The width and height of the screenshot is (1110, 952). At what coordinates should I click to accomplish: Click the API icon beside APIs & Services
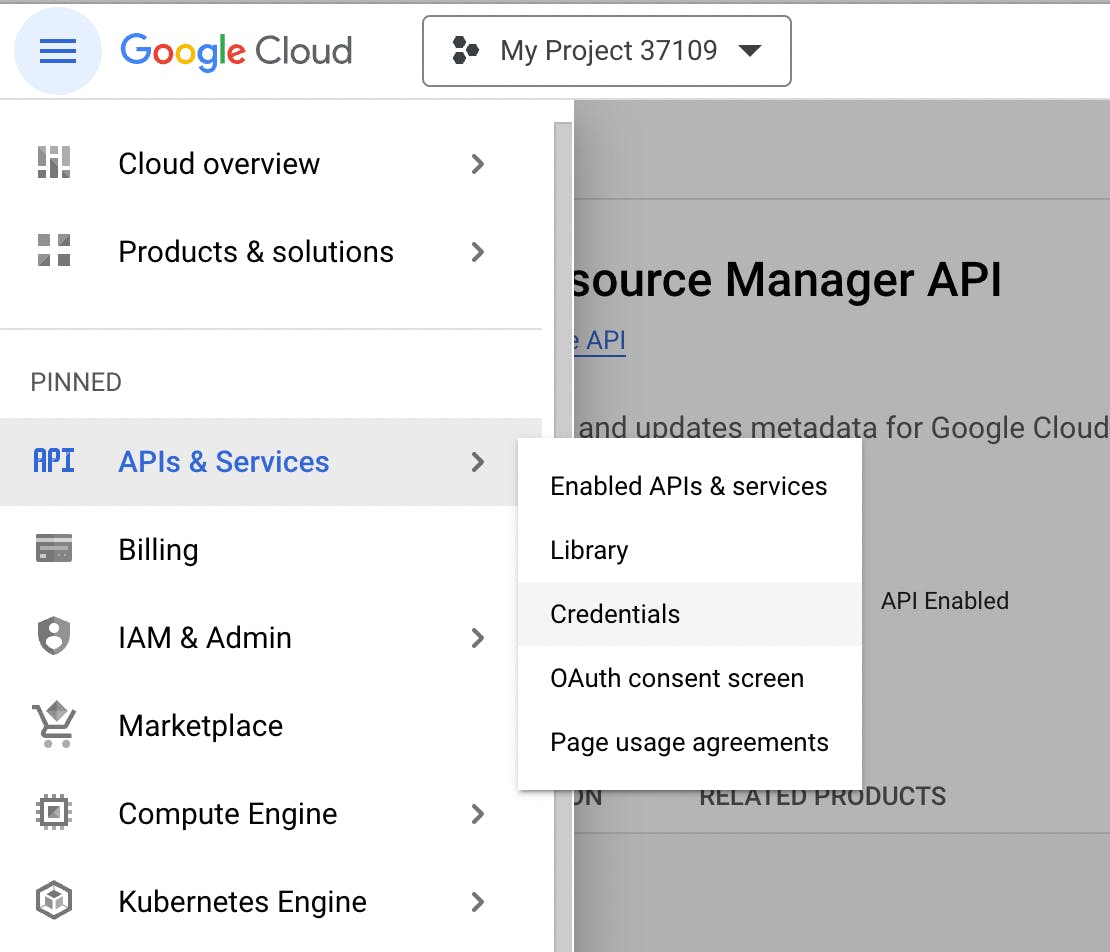[54, 461]
